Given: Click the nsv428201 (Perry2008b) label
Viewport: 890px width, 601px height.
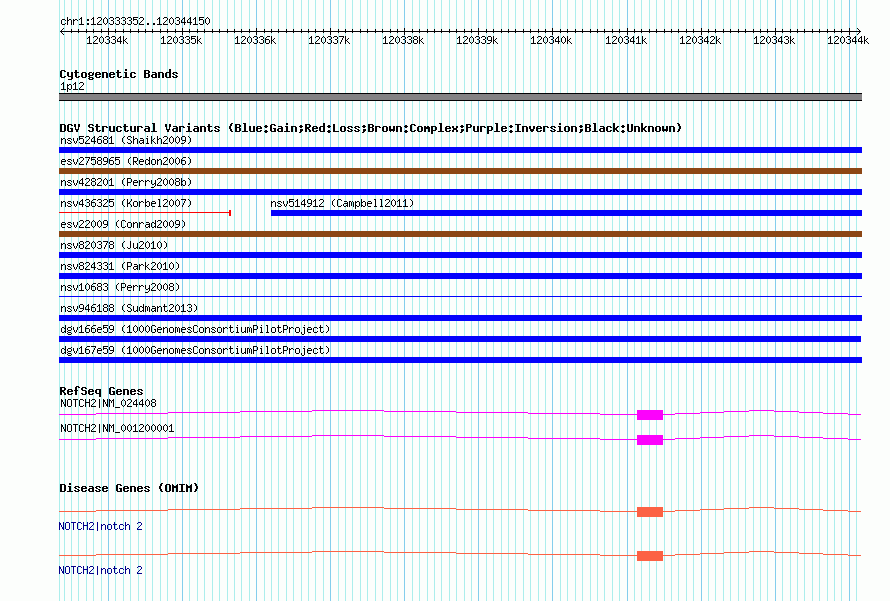Looking at the screenshot, I should (126, 182).
